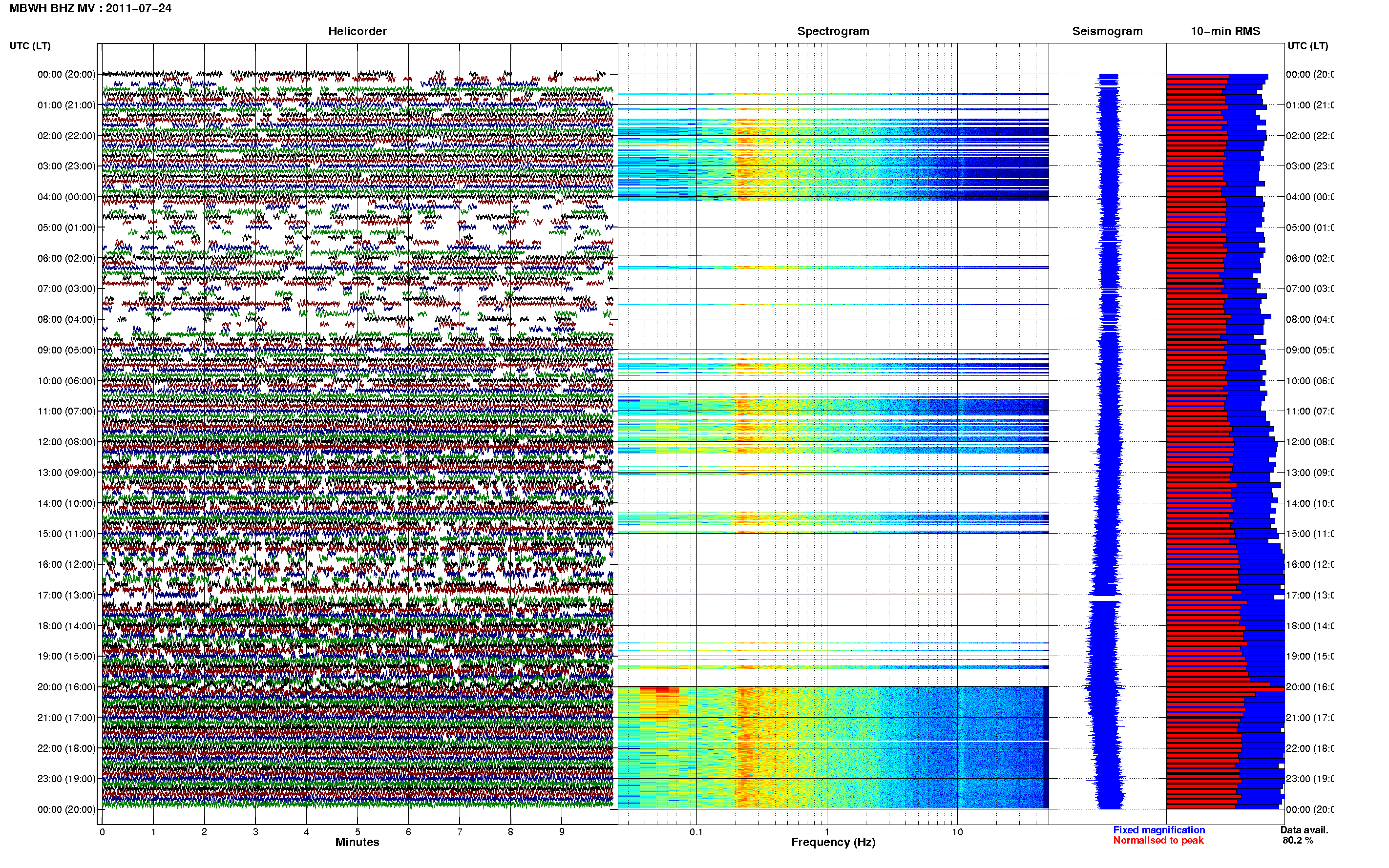This screenshot has width=1389, height=868.
Task: Select the left time label '05:00 (01:00)'
Action: (66, 227)
